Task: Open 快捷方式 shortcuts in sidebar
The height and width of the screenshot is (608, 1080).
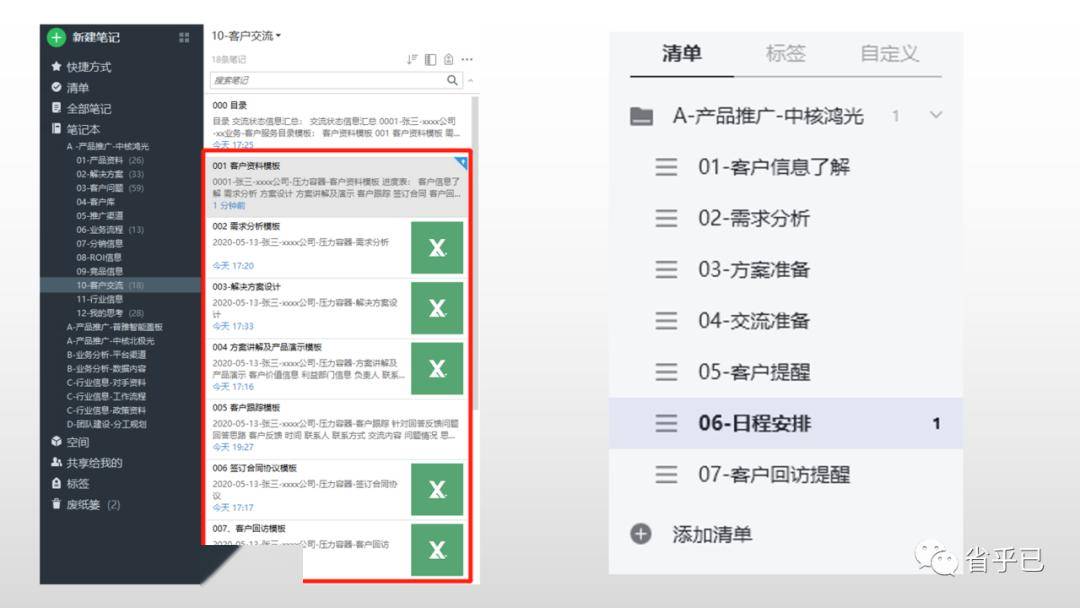Action: [x=81, y=67]
